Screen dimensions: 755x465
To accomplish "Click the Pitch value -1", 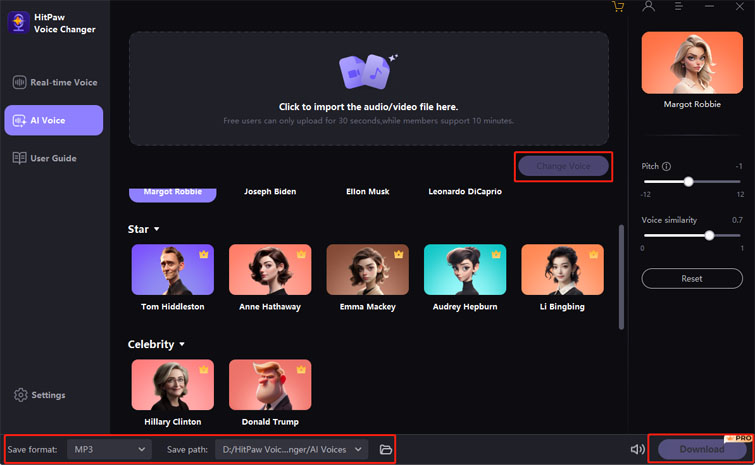I will (739, 167).
